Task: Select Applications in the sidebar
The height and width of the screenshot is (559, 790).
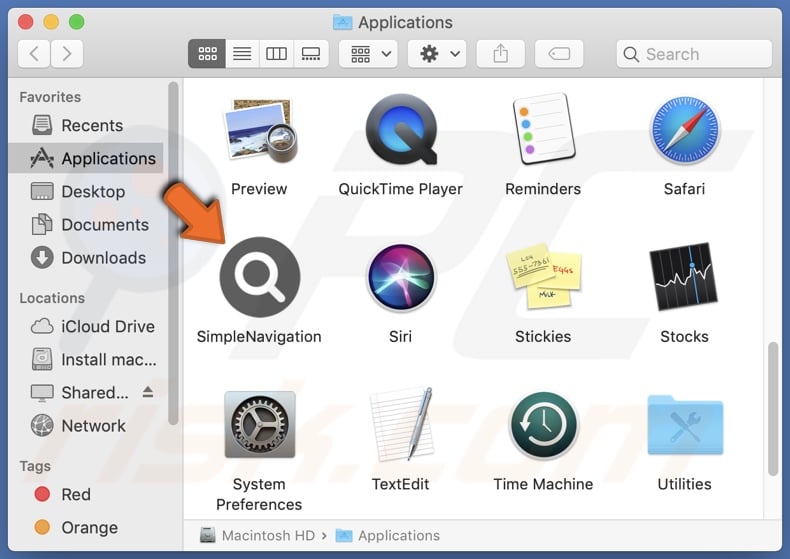Action: coord(86,158)
